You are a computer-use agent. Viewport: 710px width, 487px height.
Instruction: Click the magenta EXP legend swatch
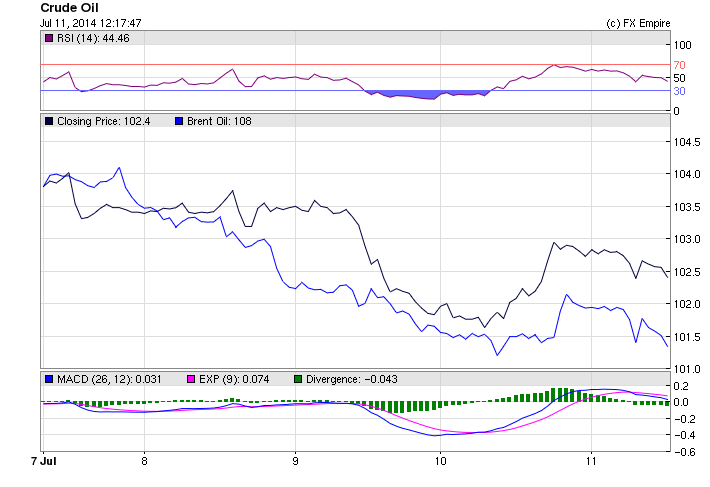tap(191, 379)
